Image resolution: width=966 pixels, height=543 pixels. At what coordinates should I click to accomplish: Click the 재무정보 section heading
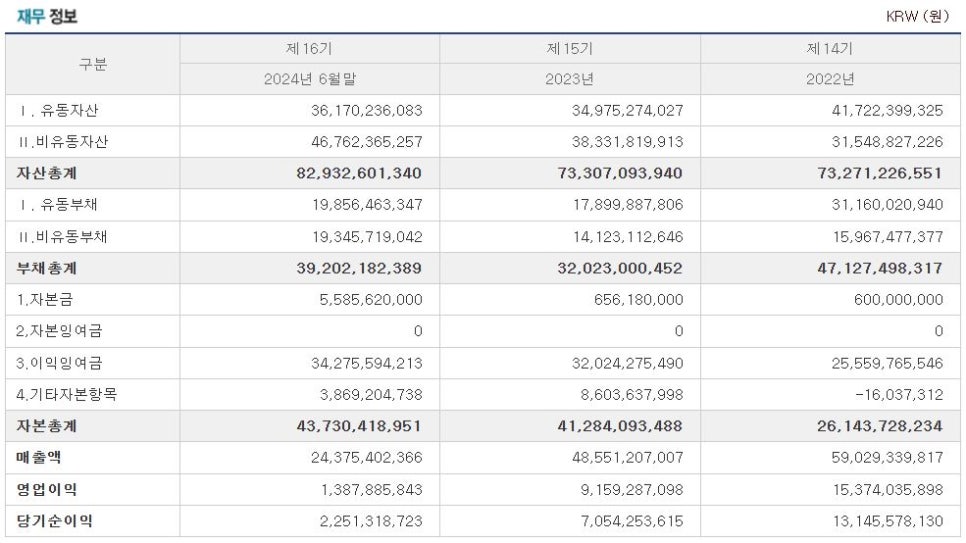[x=47, y=17]
